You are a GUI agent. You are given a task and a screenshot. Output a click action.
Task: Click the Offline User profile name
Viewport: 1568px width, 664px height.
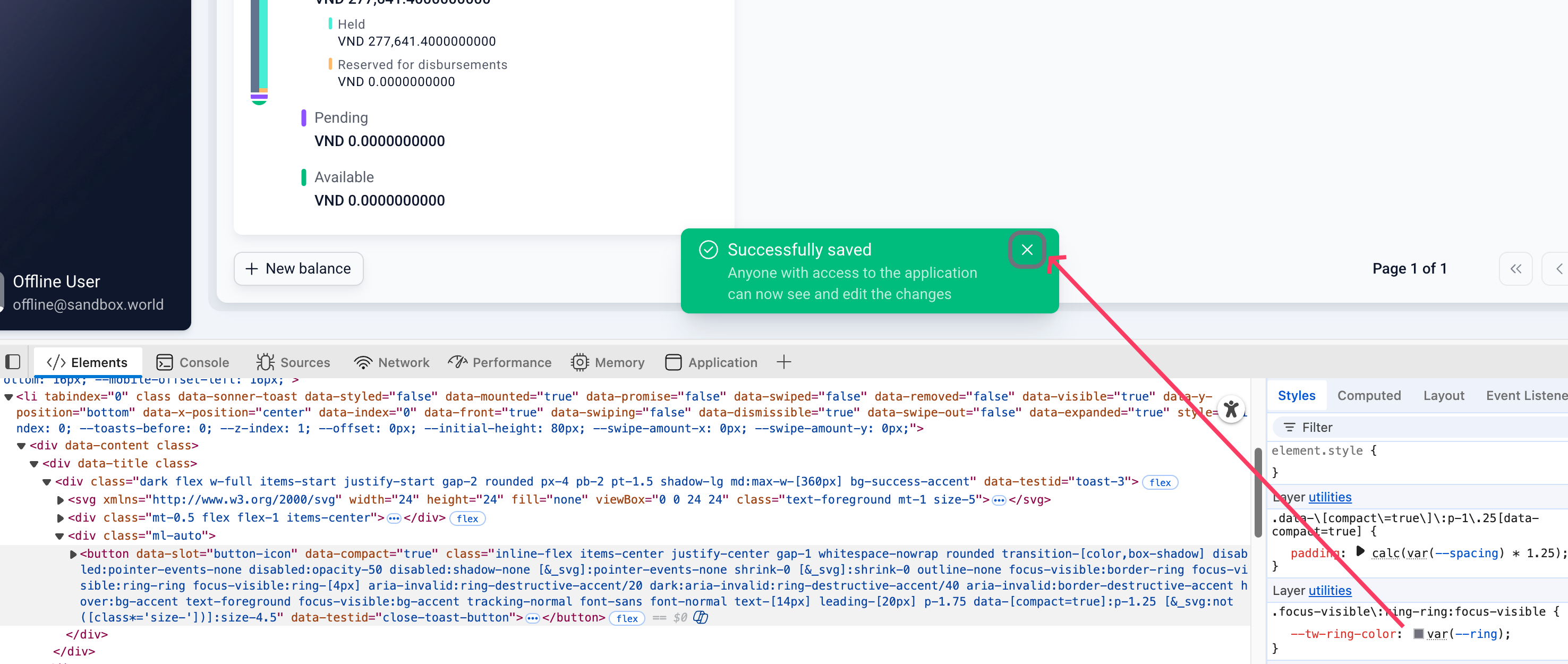[57, 282]
